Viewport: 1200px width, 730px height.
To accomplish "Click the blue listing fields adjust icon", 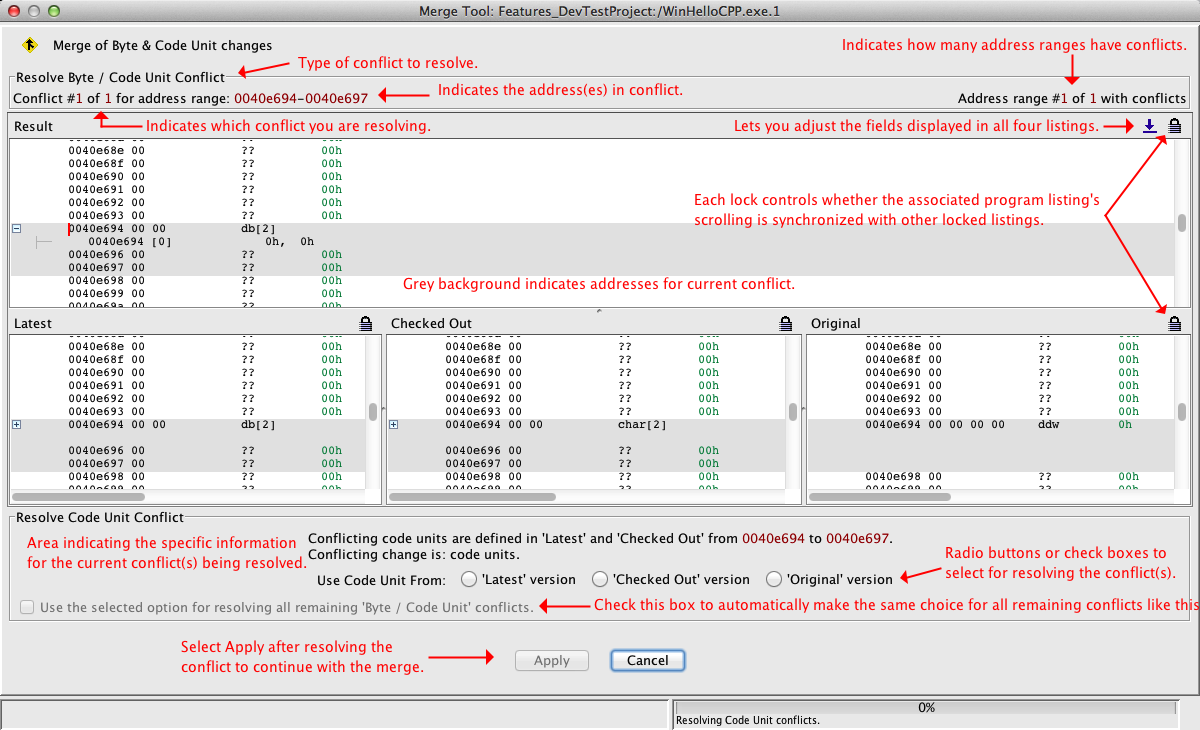I will coord(1150,126).
